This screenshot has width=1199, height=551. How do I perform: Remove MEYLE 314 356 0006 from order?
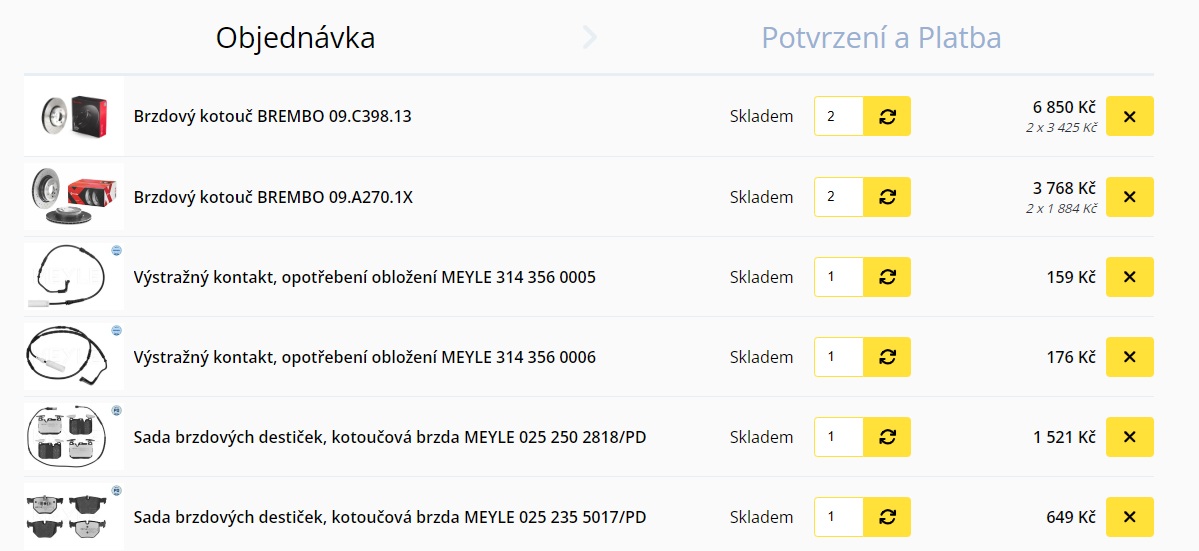click(x=1130, y=357)
